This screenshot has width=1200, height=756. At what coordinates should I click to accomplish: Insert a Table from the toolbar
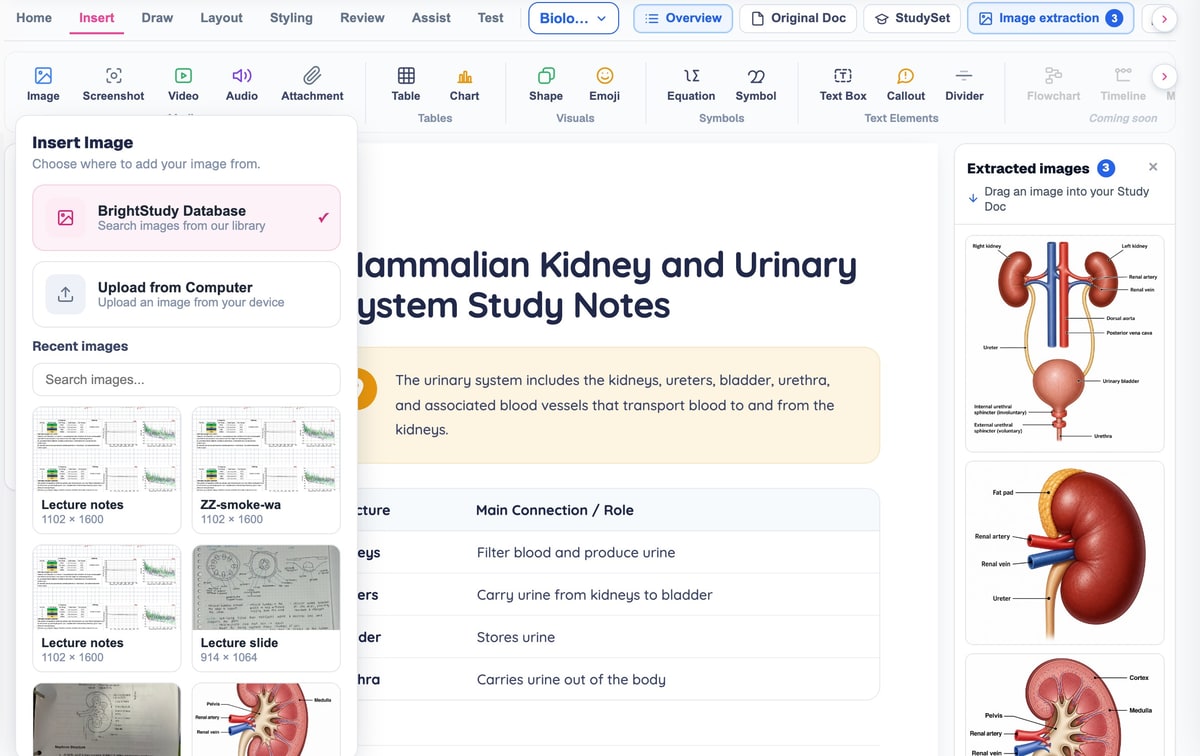(x=406, y=84)
